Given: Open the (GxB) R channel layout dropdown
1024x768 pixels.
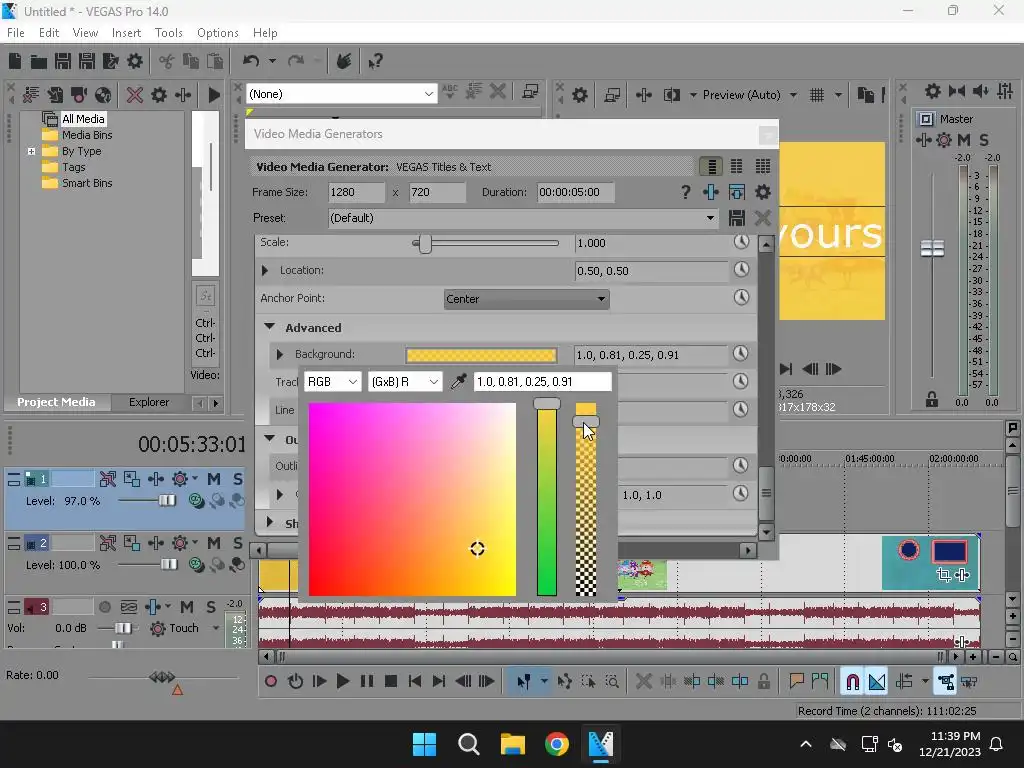Looking at the screenshot, I should point(405,381).
